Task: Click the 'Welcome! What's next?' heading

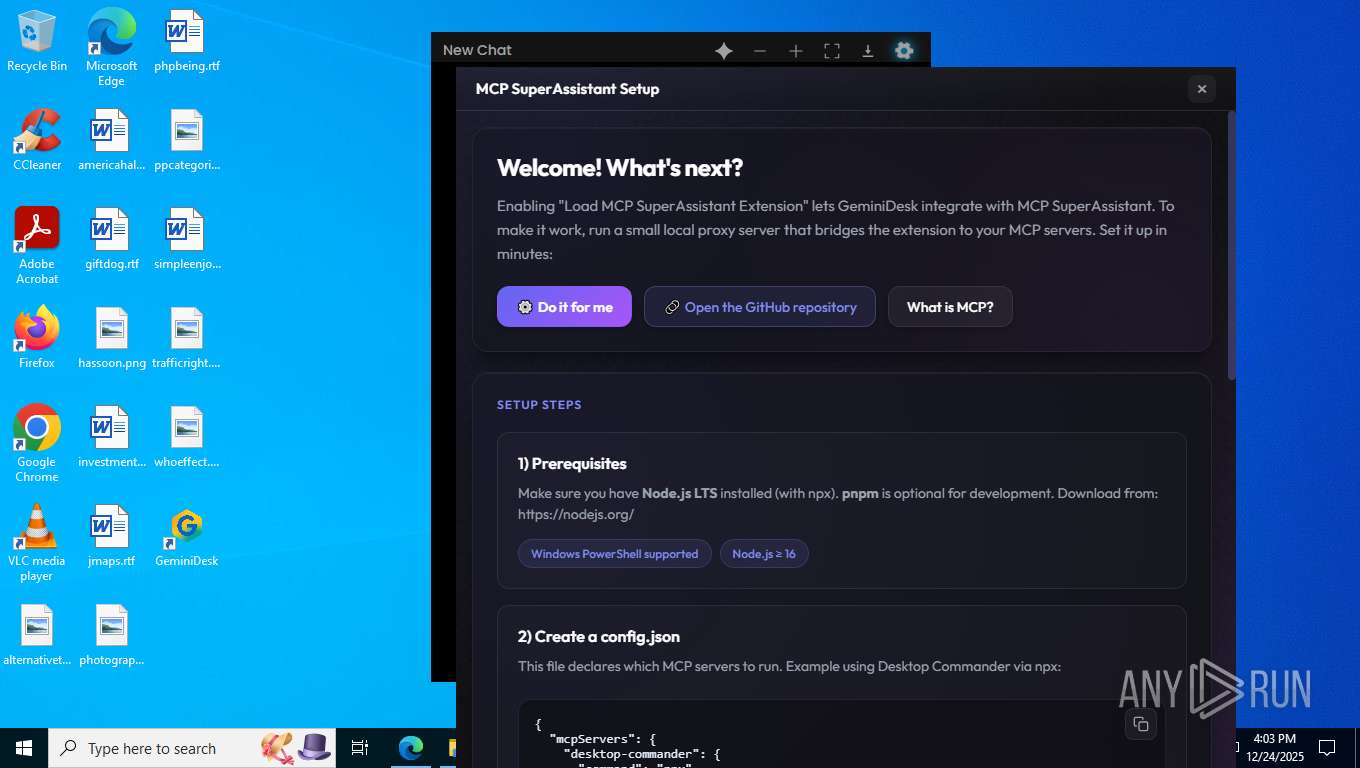Action: pos(620,168)
